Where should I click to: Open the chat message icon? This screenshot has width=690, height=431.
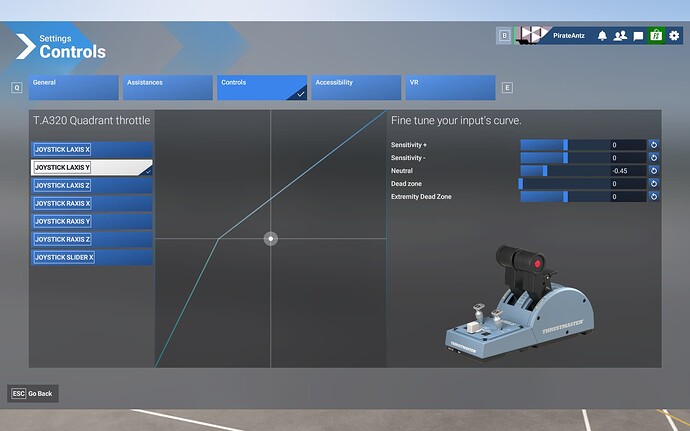point(638,36)
